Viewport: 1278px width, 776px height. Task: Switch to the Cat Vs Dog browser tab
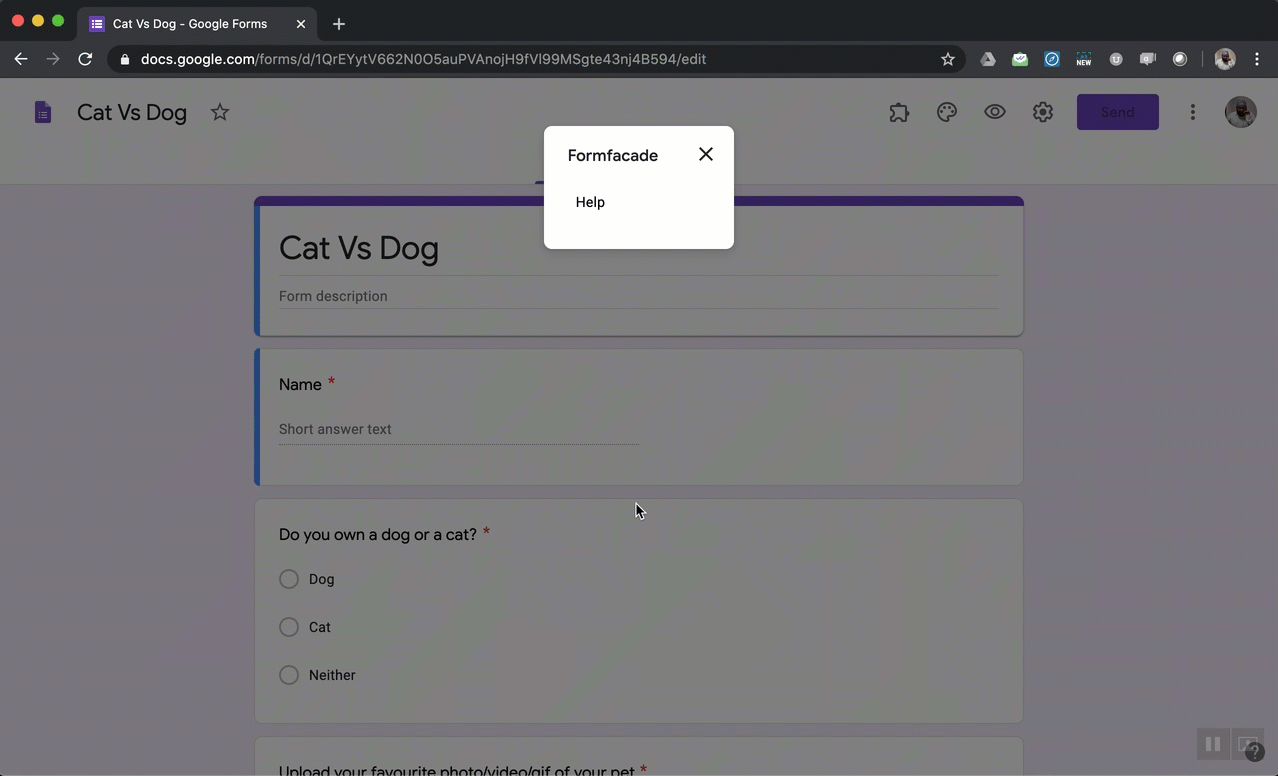click(x=190, y=23)
